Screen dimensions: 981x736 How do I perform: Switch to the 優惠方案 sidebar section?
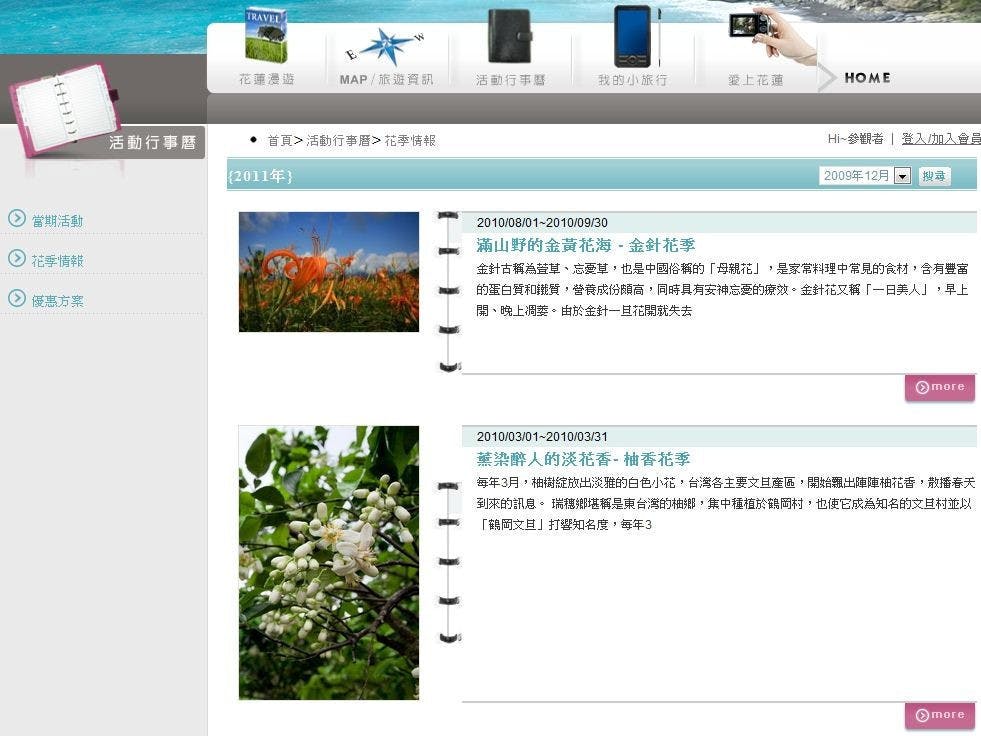[x=55, y=300]
